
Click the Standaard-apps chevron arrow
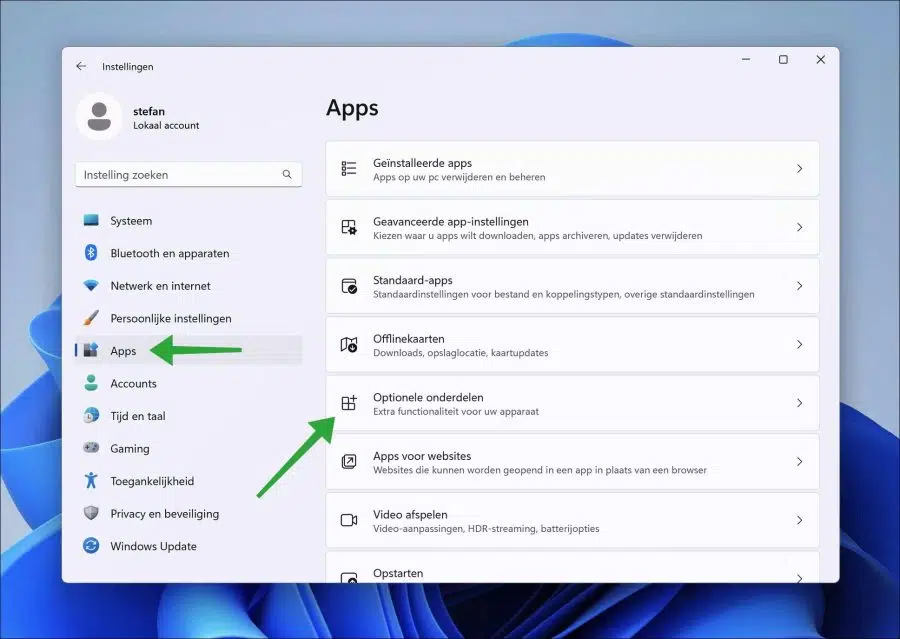pyautogui.click(x=800, y=286)
